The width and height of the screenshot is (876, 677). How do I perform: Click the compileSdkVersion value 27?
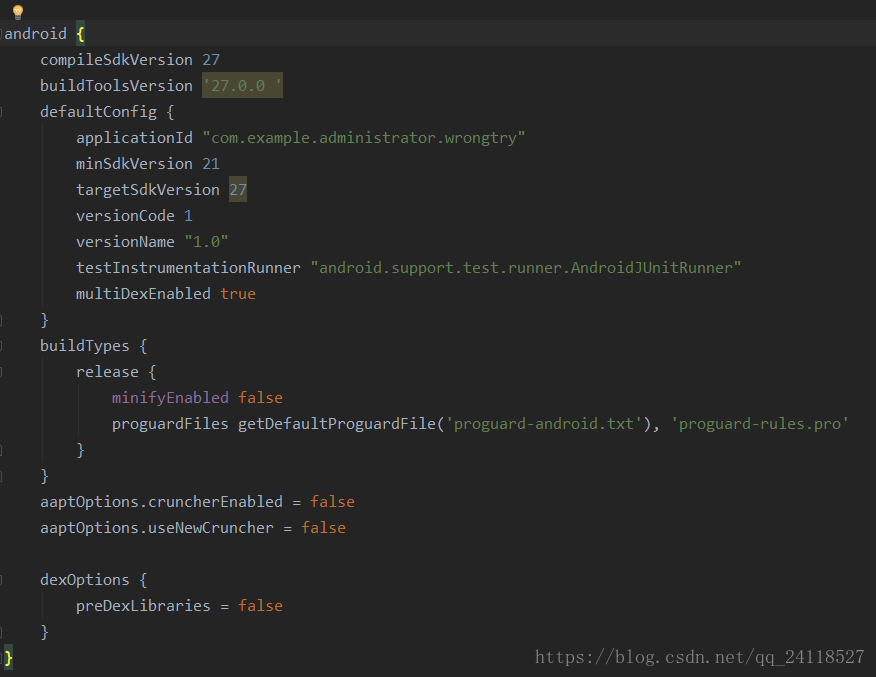click(x=211, y=60)
